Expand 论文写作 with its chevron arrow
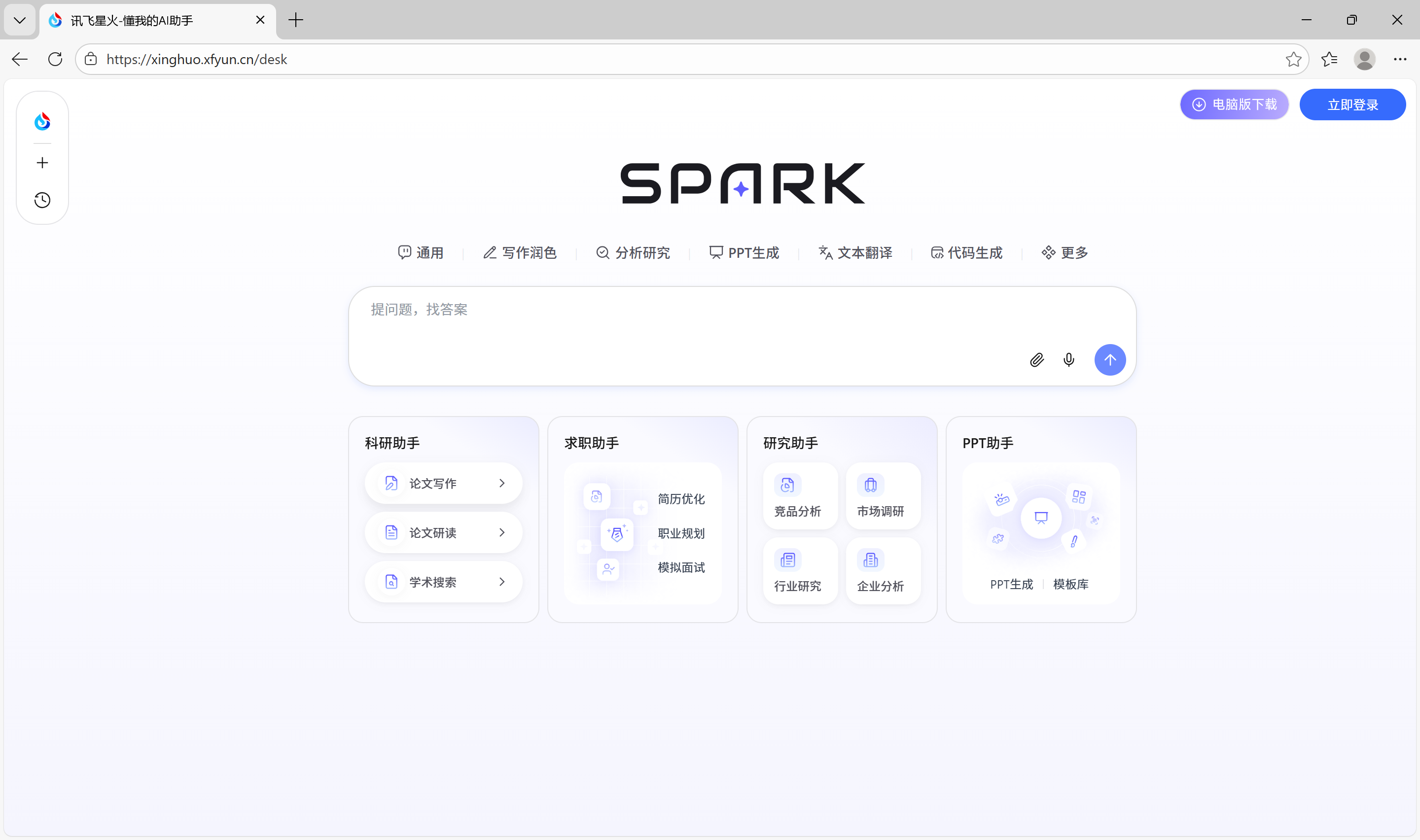The width and height of the screenshot is (1420, 840). click(x=501, y=483)
